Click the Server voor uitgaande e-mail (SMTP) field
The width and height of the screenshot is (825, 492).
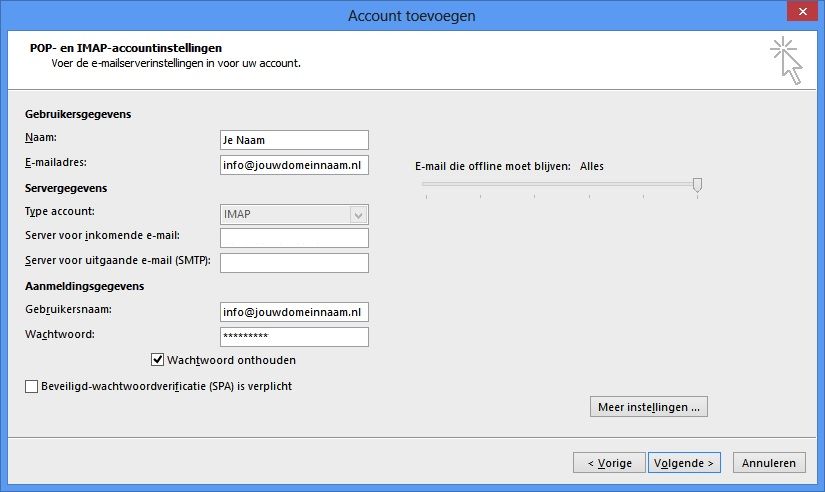tap(294, 263)
